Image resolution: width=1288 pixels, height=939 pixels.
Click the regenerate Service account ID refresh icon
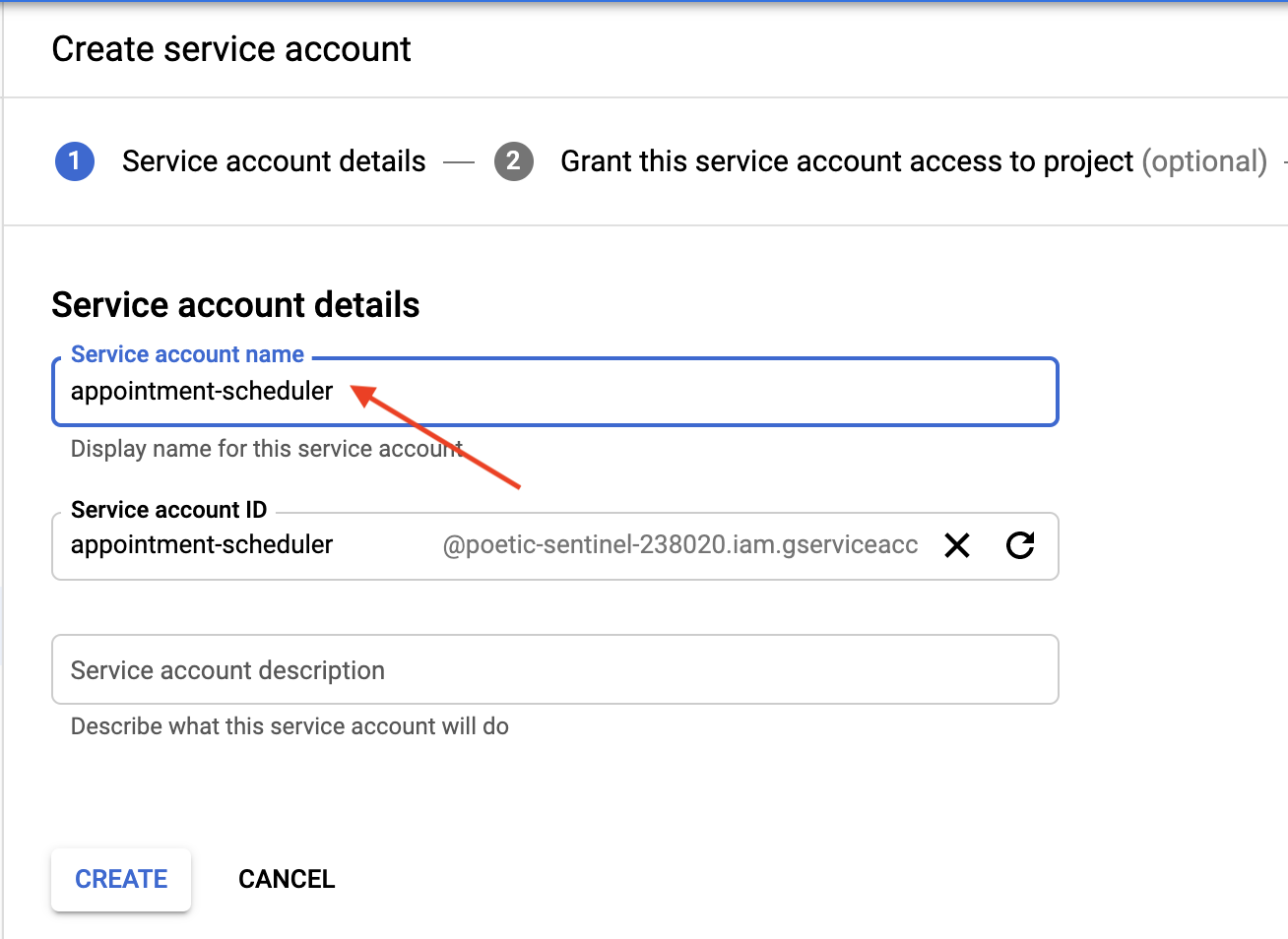pos(1020,545)
